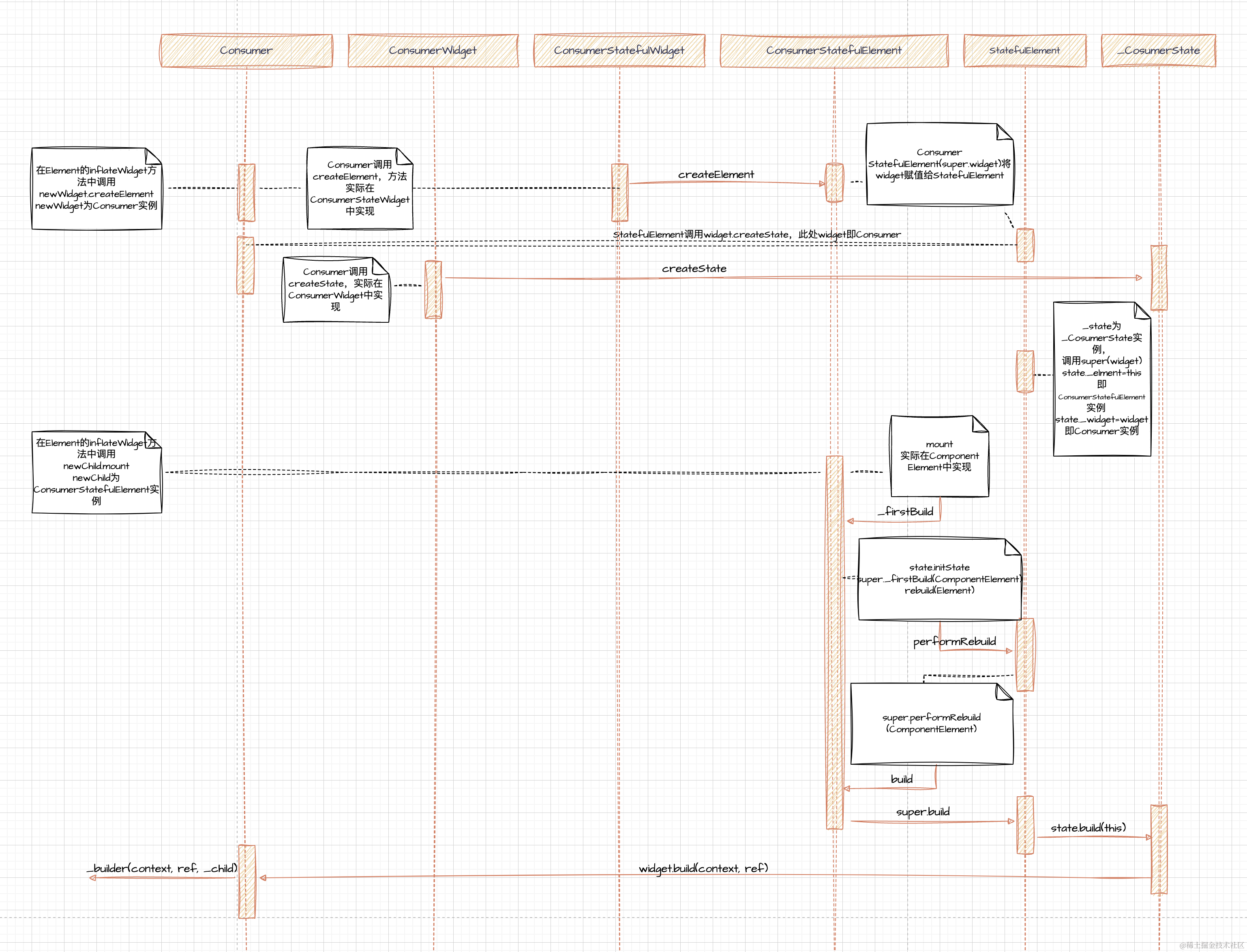1247x952 pixels.
Task: Select the super.build arrow label
Action: click(x=923, y=812)
